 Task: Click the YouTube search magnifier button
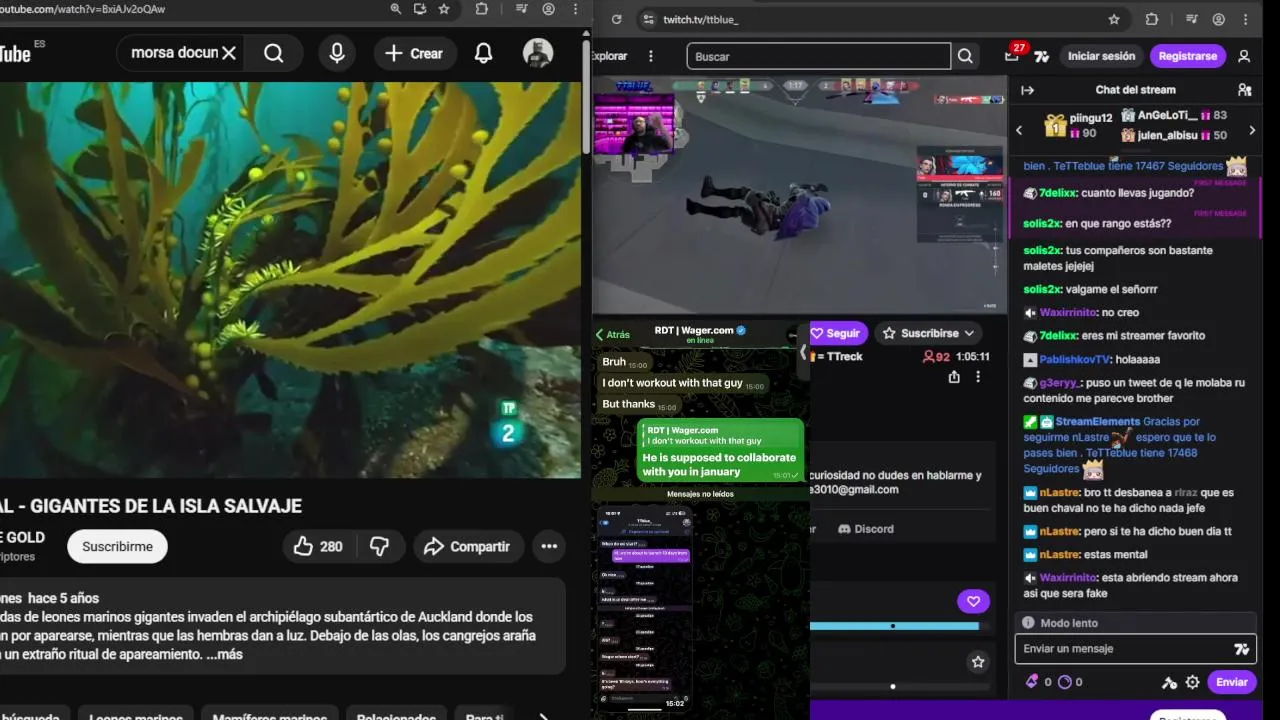[274, 53]
